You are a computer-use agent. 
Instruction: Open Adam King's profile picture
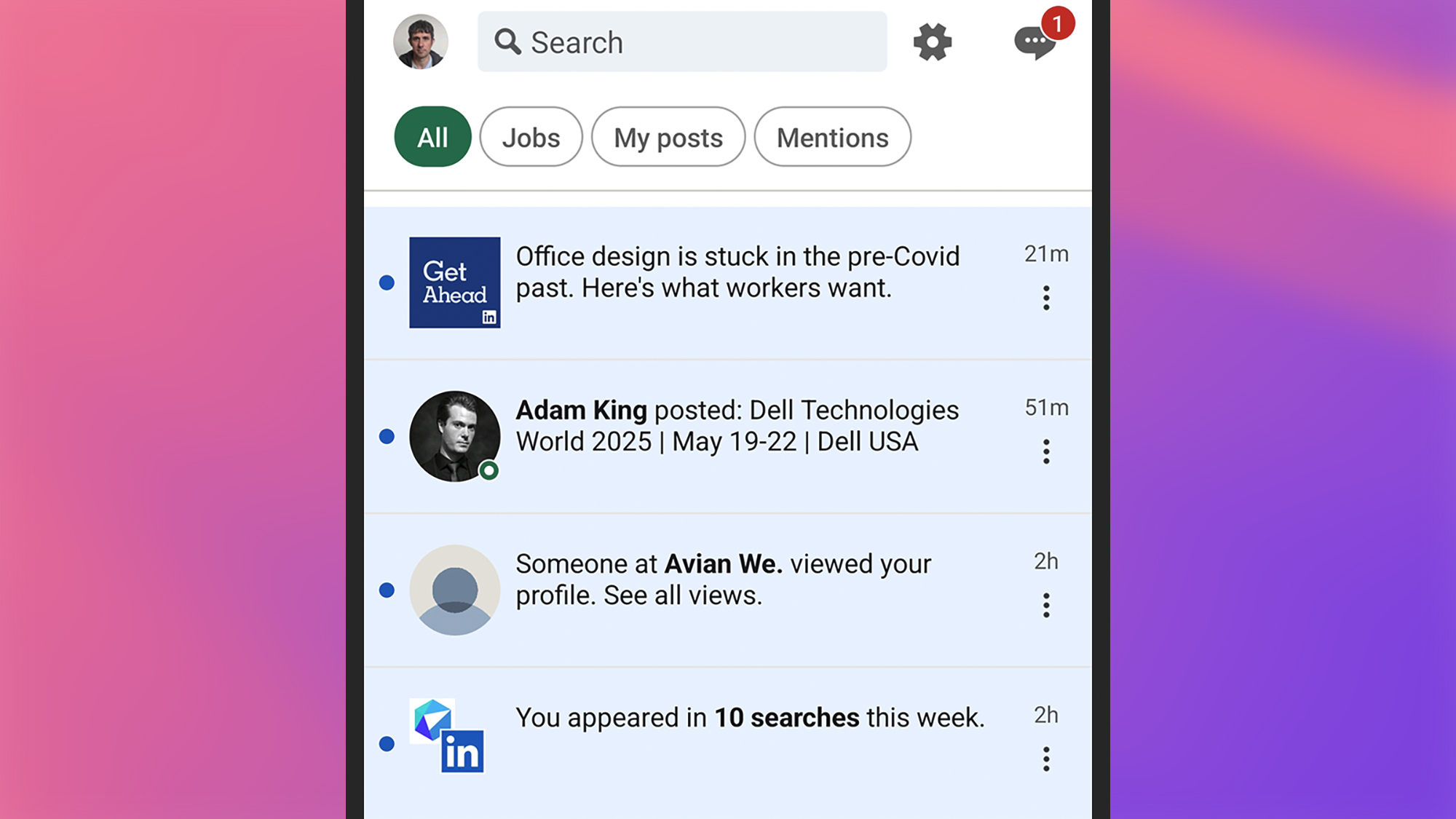(x=454, y=436)
